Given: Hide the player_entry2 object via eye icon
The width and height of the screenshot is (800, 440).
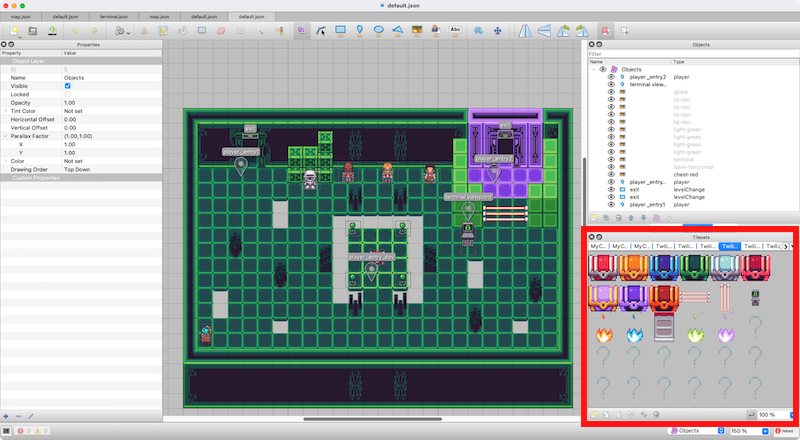Looking at the screenshot, I should pyautogui.click(x=611, y=77).
